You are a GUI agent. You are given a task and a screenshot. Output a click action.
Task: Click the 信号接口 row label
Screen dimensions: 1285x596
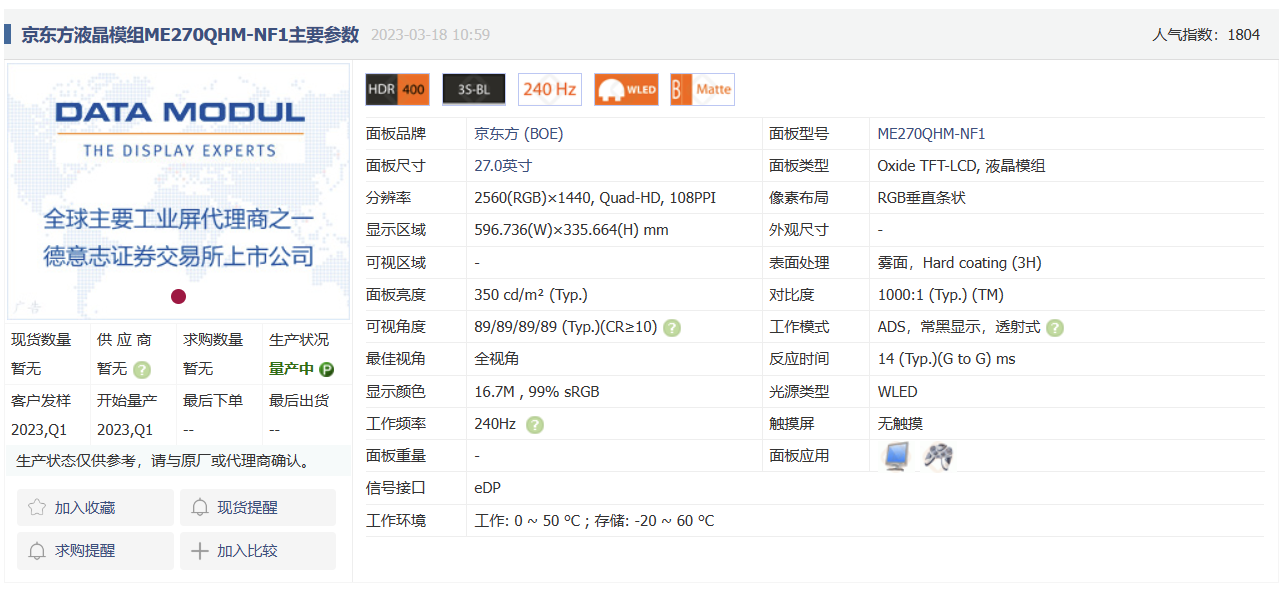[x=396, y=488]
